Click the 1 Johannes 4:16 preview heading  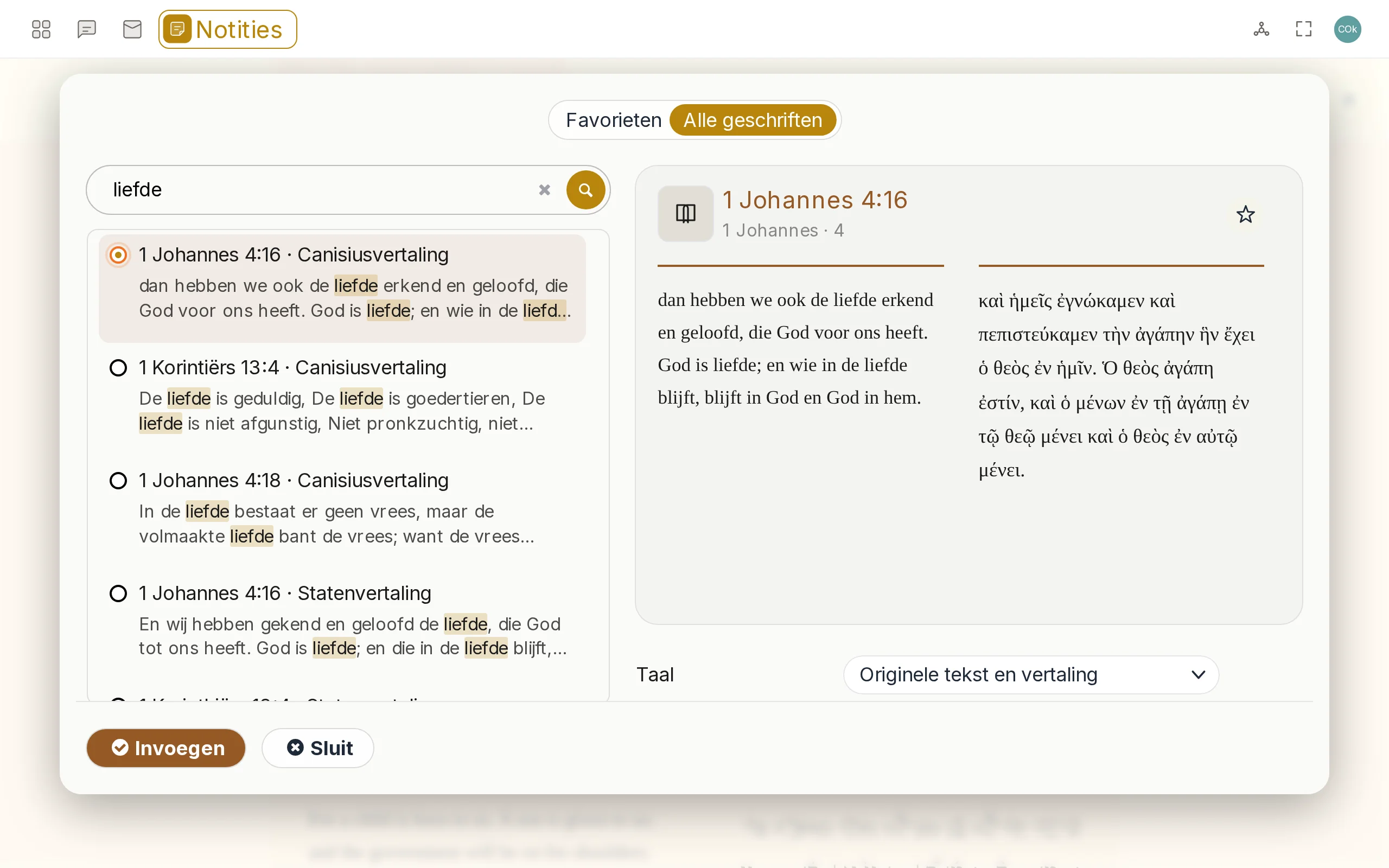click(x=814, y=200)
